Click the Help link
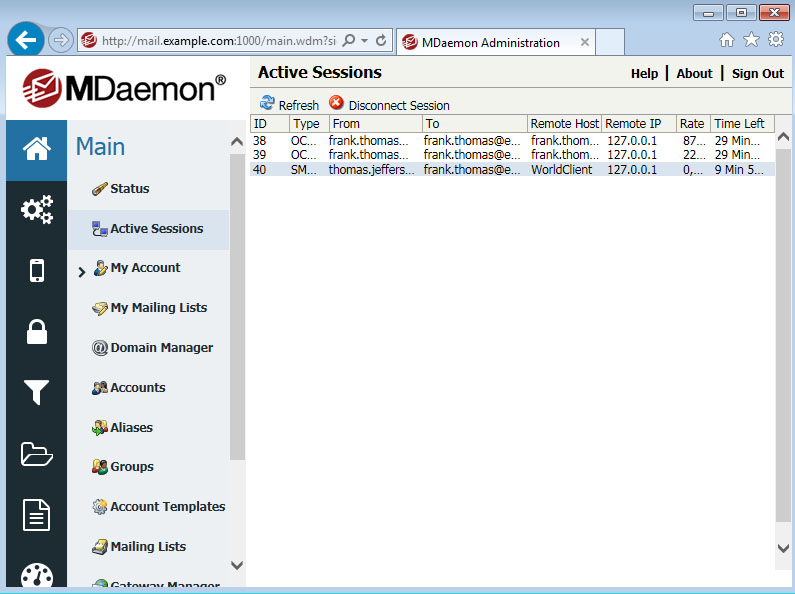The image size is (795, 594). [644, 73]
